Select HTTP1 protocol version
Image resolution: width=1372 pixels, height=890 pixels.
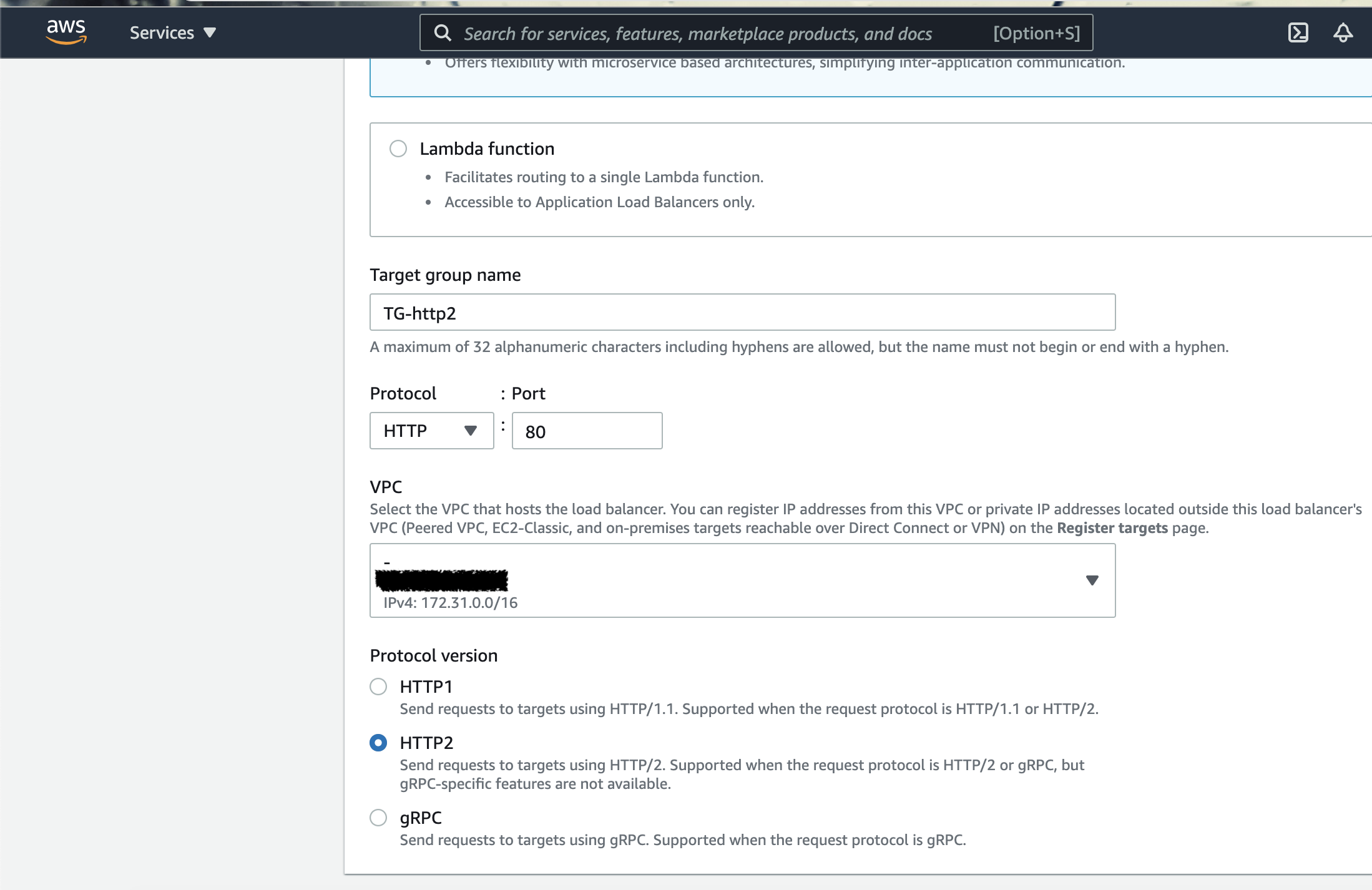[378, 687]
